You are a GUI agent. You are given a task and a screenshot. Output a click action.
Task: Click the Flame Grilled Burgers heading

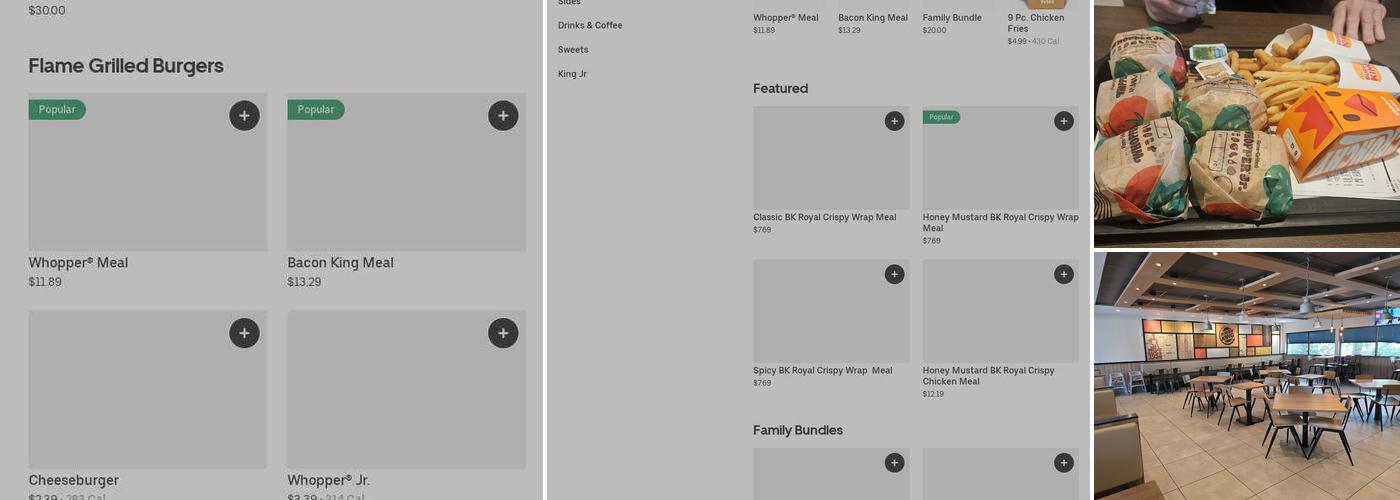point(126,66)
